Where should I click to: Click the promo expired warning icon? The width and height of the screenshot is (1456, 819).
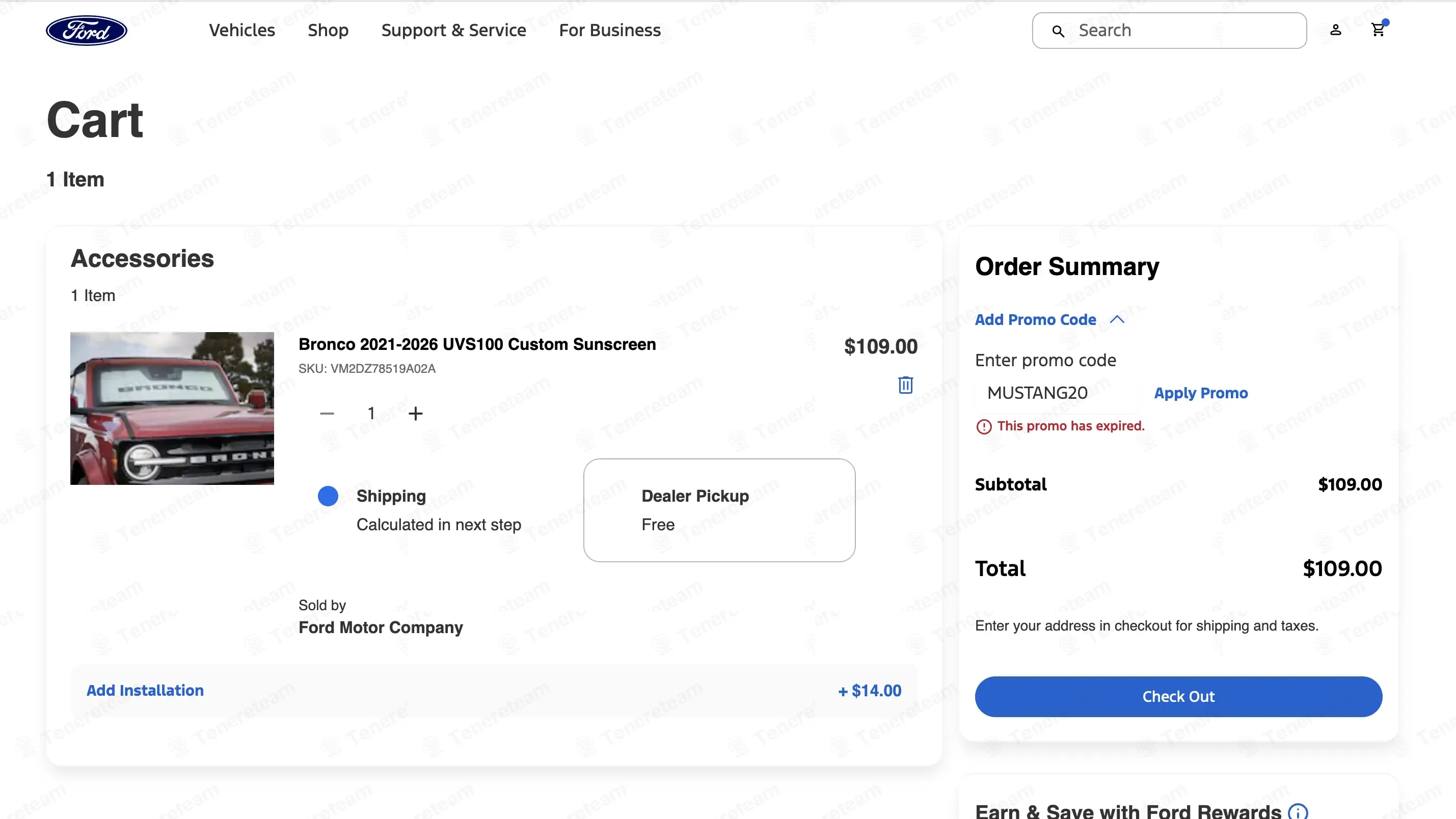click(983, 426)
